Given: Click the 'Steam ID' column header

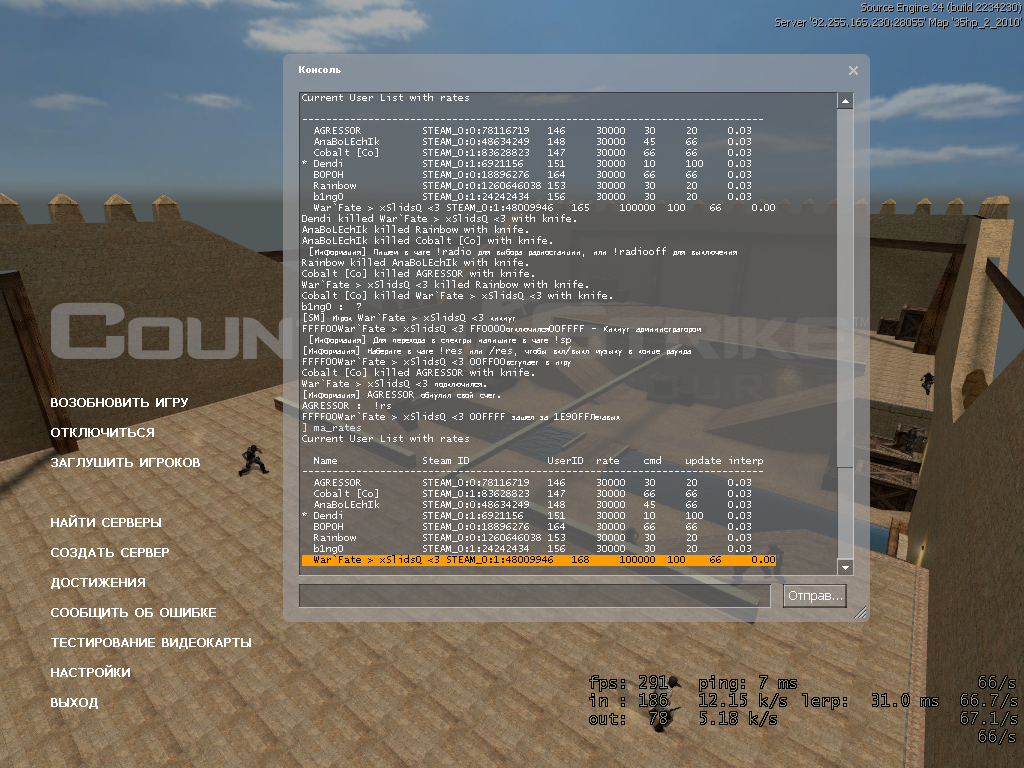Looking at the screenshot, I should coord(446,461).
